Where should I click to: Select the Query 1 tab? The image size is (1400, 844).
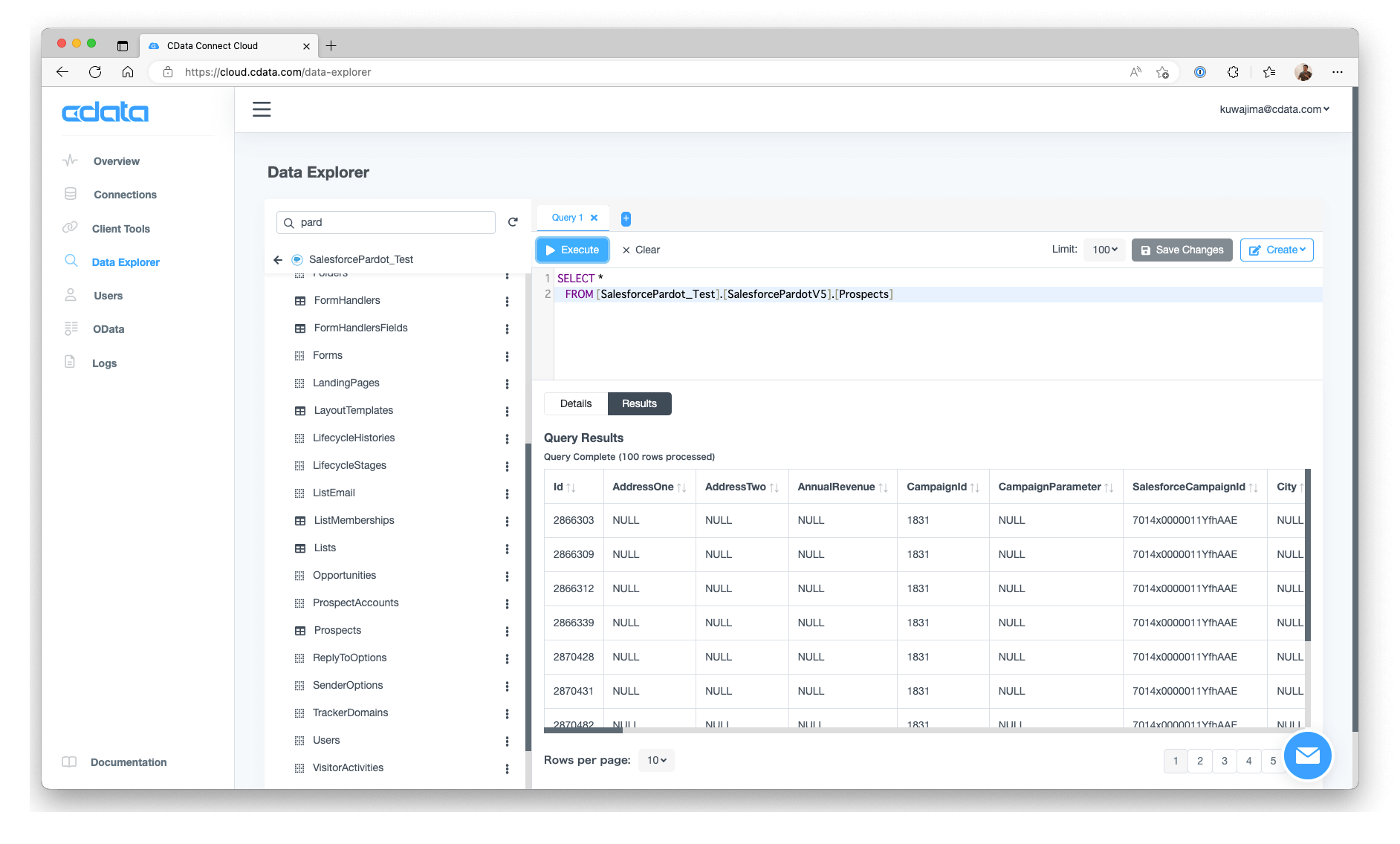pos(567,218)
